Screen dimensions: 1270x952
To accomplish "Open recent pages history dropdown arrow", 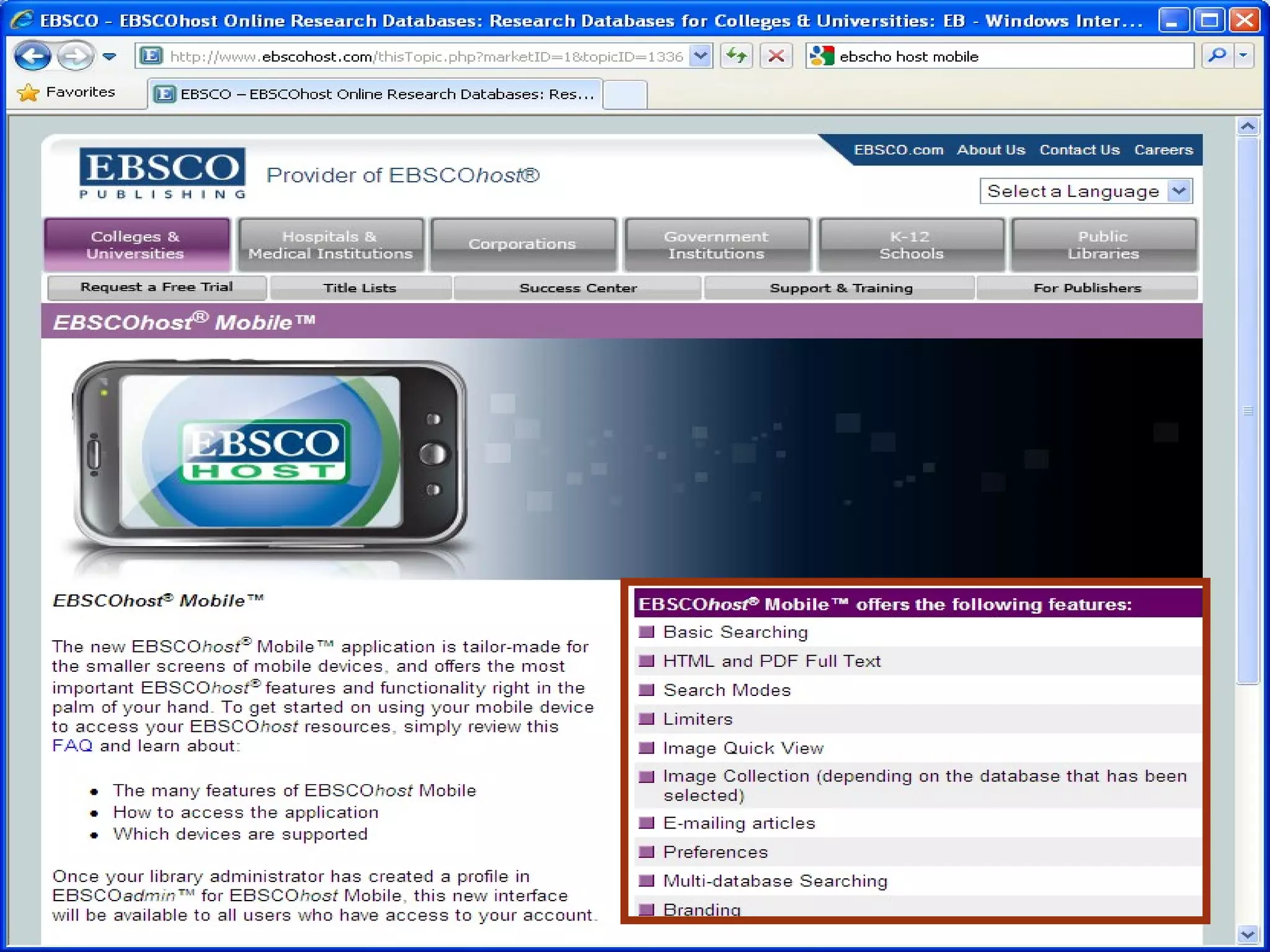I will [110, 56].
